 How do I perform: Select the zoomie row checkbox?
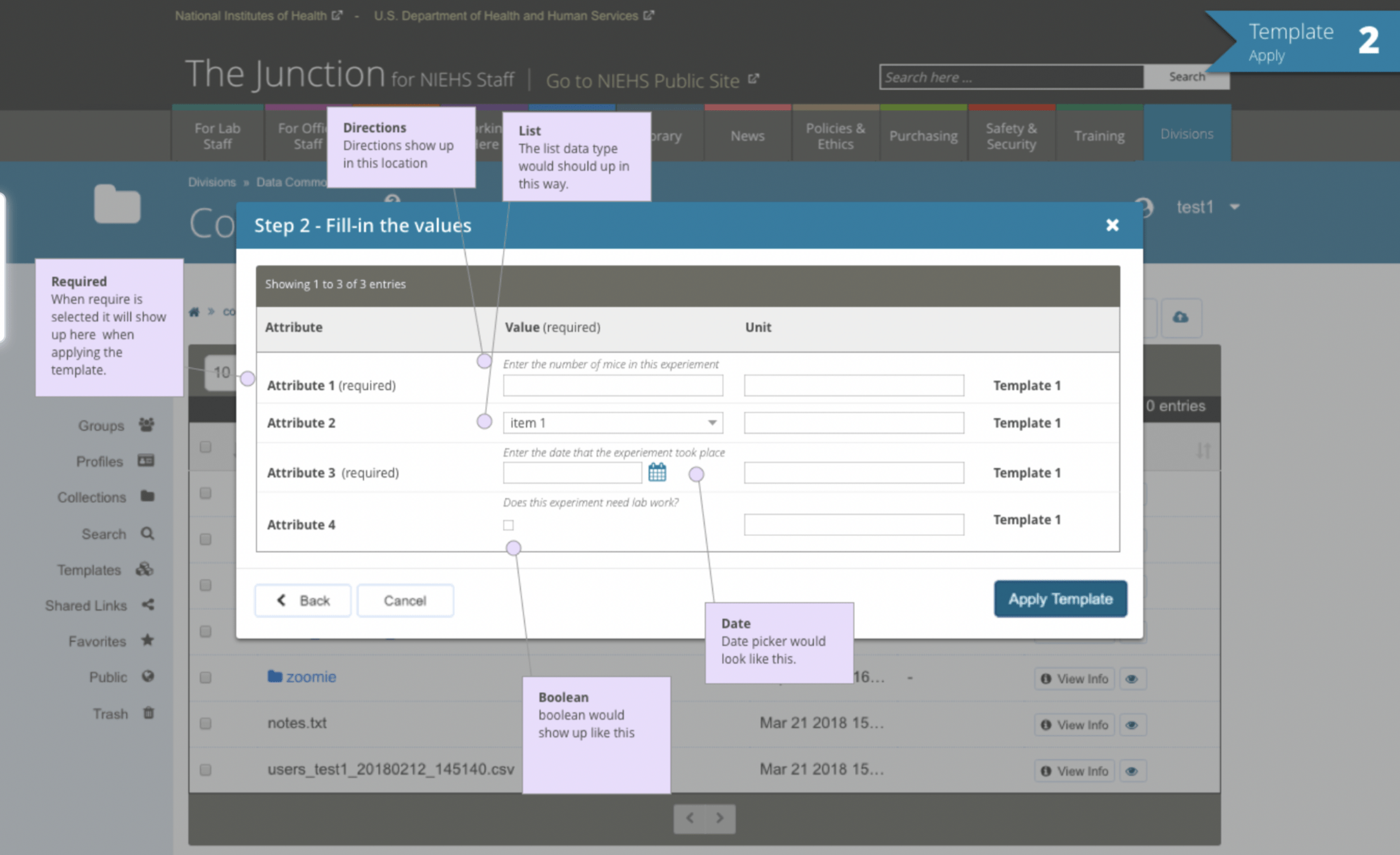click(x=205, y=678)
